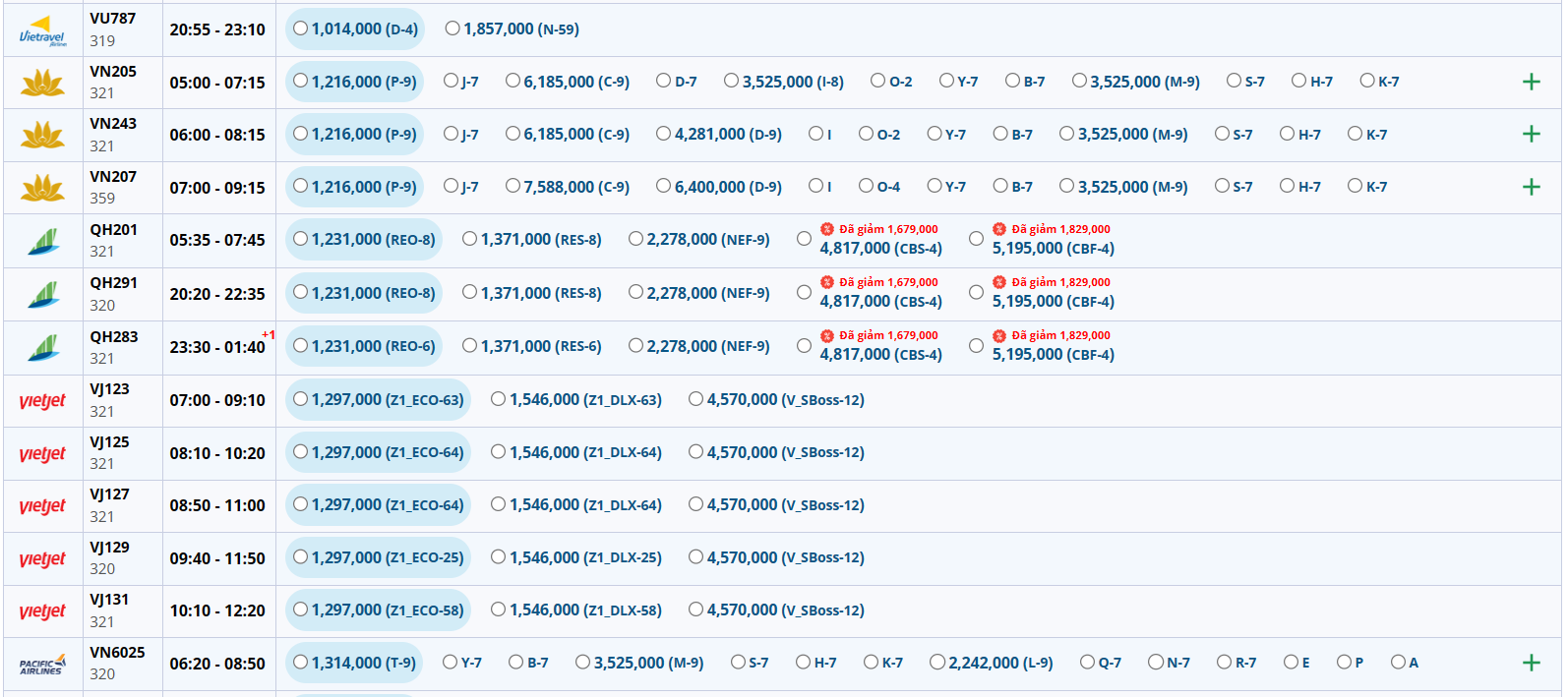Click the Vietjet logo for flight VJ123
This screenshot has width=1568, height=697.
43,401
